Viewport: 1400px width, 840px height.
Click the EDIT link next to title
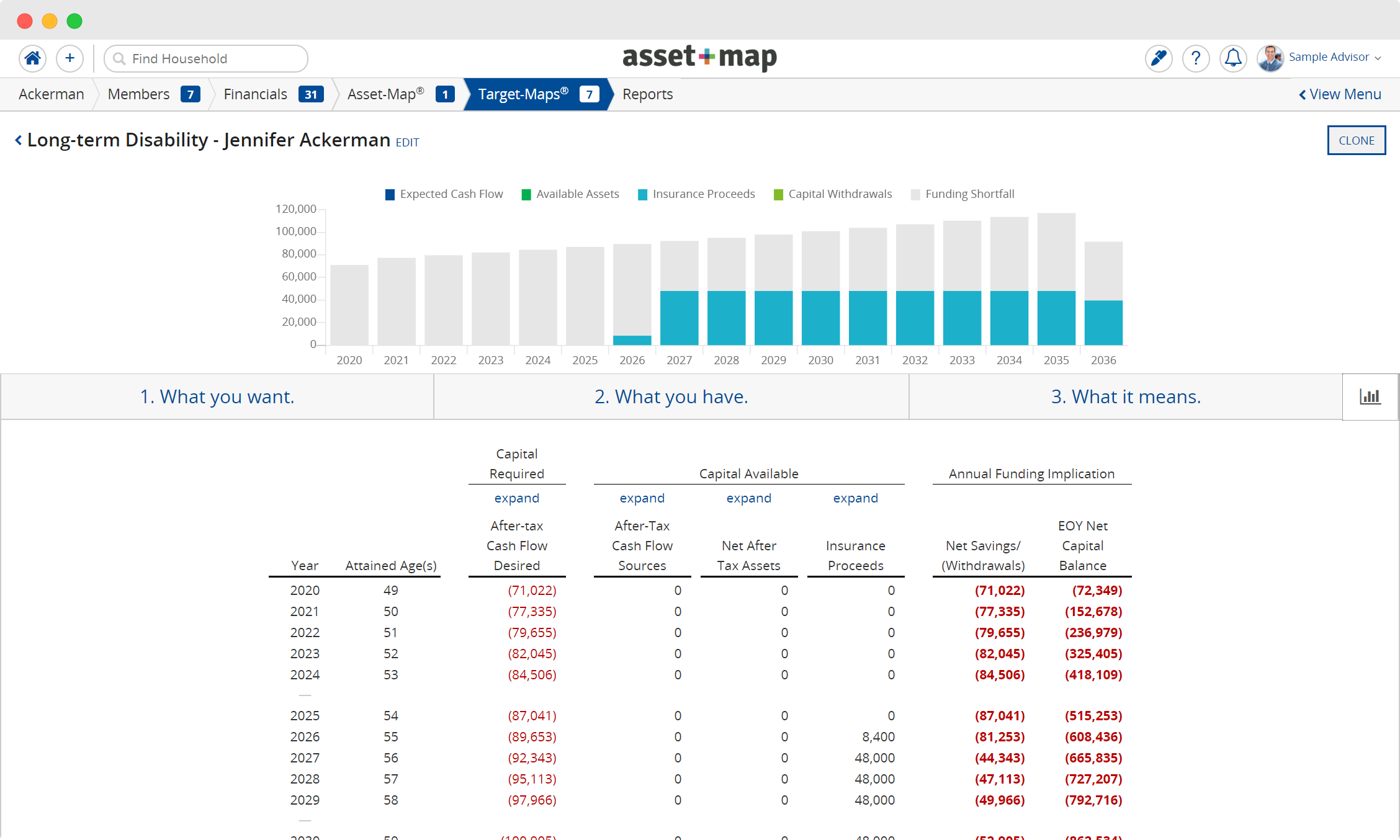[407, 143]
